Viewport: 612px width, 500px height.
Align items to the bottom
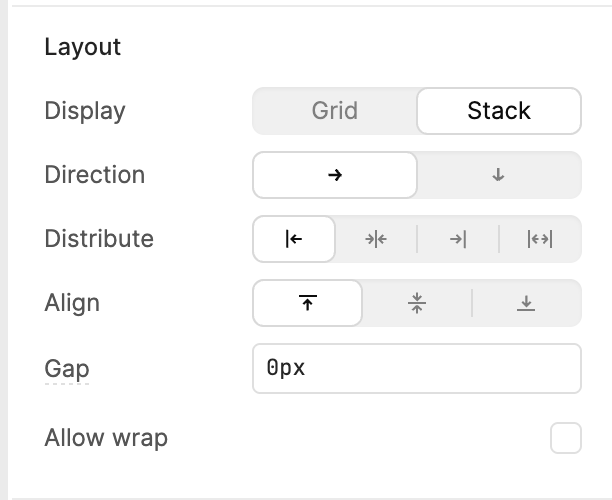pyautogui.click(x=526, y=303)
